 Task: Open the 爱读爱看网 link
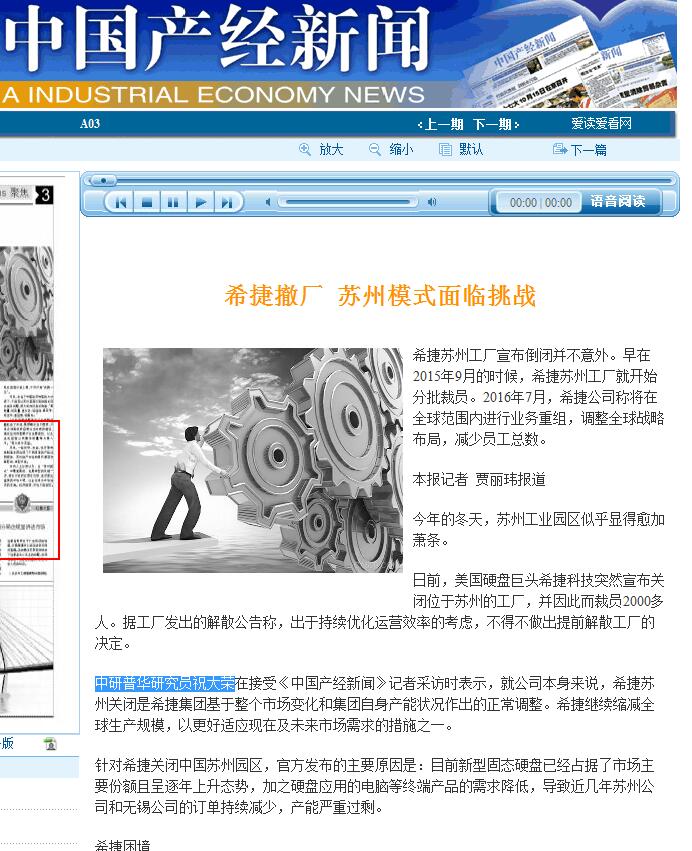coord(601,124)
